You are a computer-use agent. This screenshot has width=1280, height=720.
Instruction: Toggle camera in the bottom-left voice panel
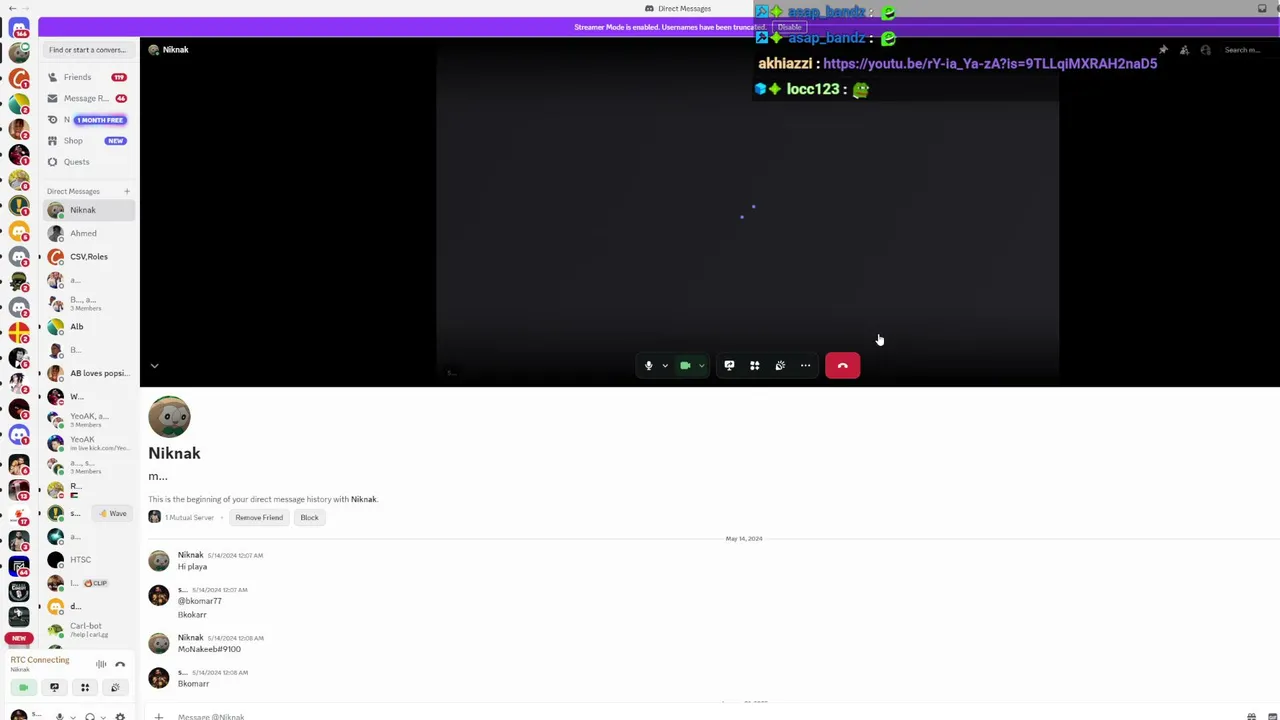24,688
